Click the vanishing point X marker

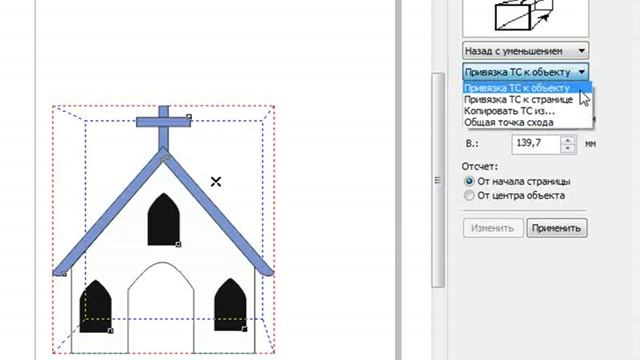[x=216, y=182]
